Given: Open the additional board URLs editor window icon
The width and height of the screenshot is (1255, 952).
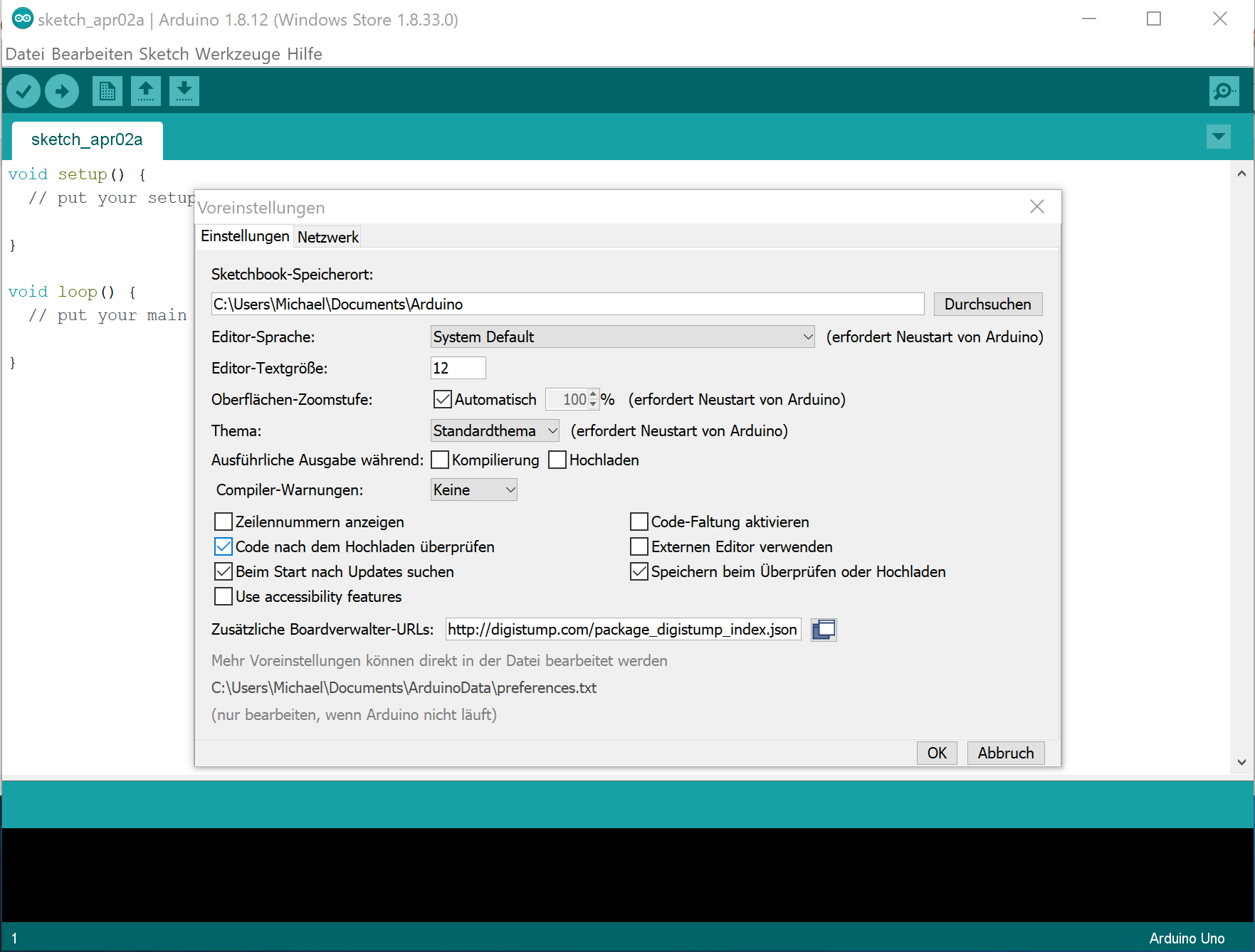Looking at the screenshot, I should click(824, 630).
